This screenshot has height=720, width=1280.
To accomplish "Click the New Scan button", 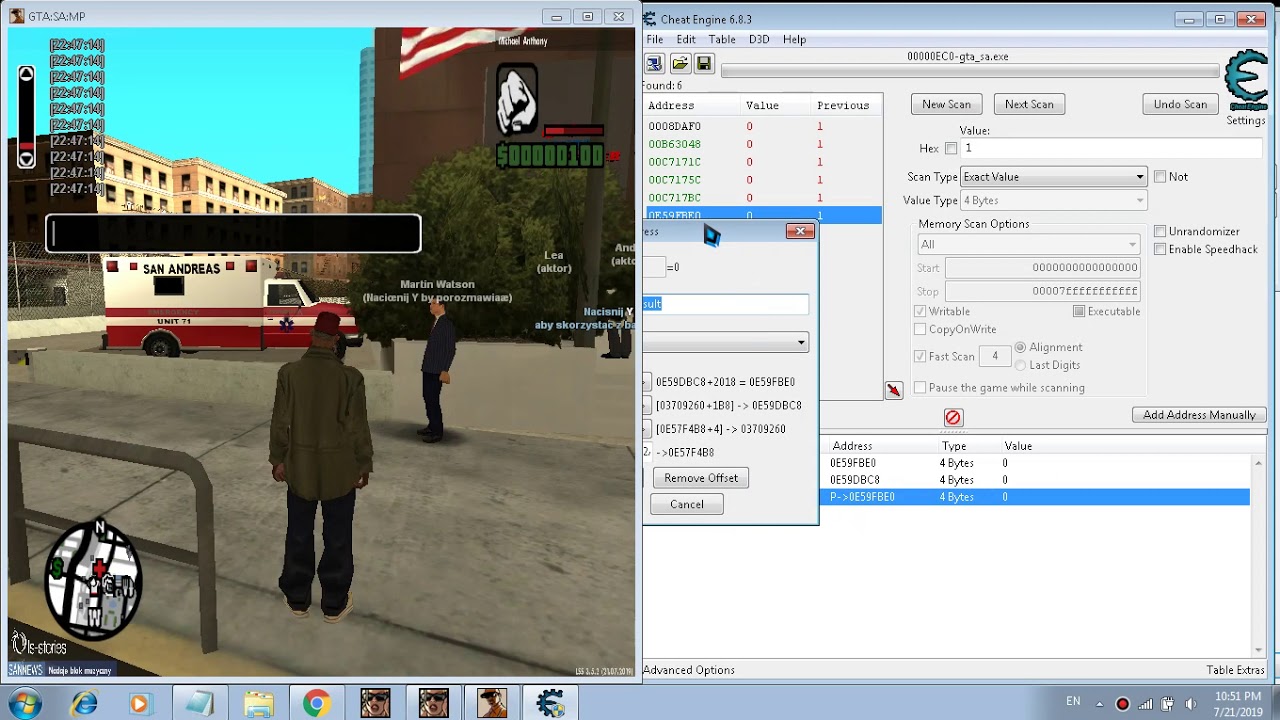I will [946, 104].
